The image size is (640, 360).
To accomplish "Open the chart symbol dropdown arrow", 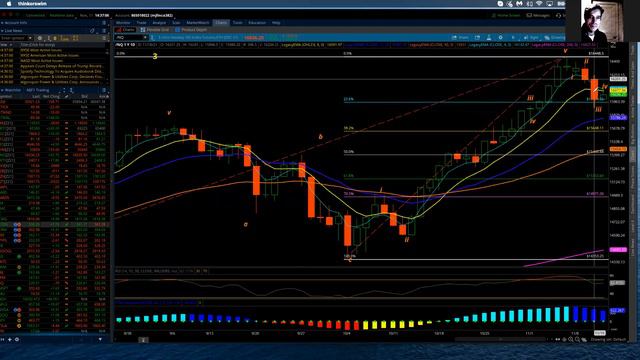I will click(x=145, y=37).
